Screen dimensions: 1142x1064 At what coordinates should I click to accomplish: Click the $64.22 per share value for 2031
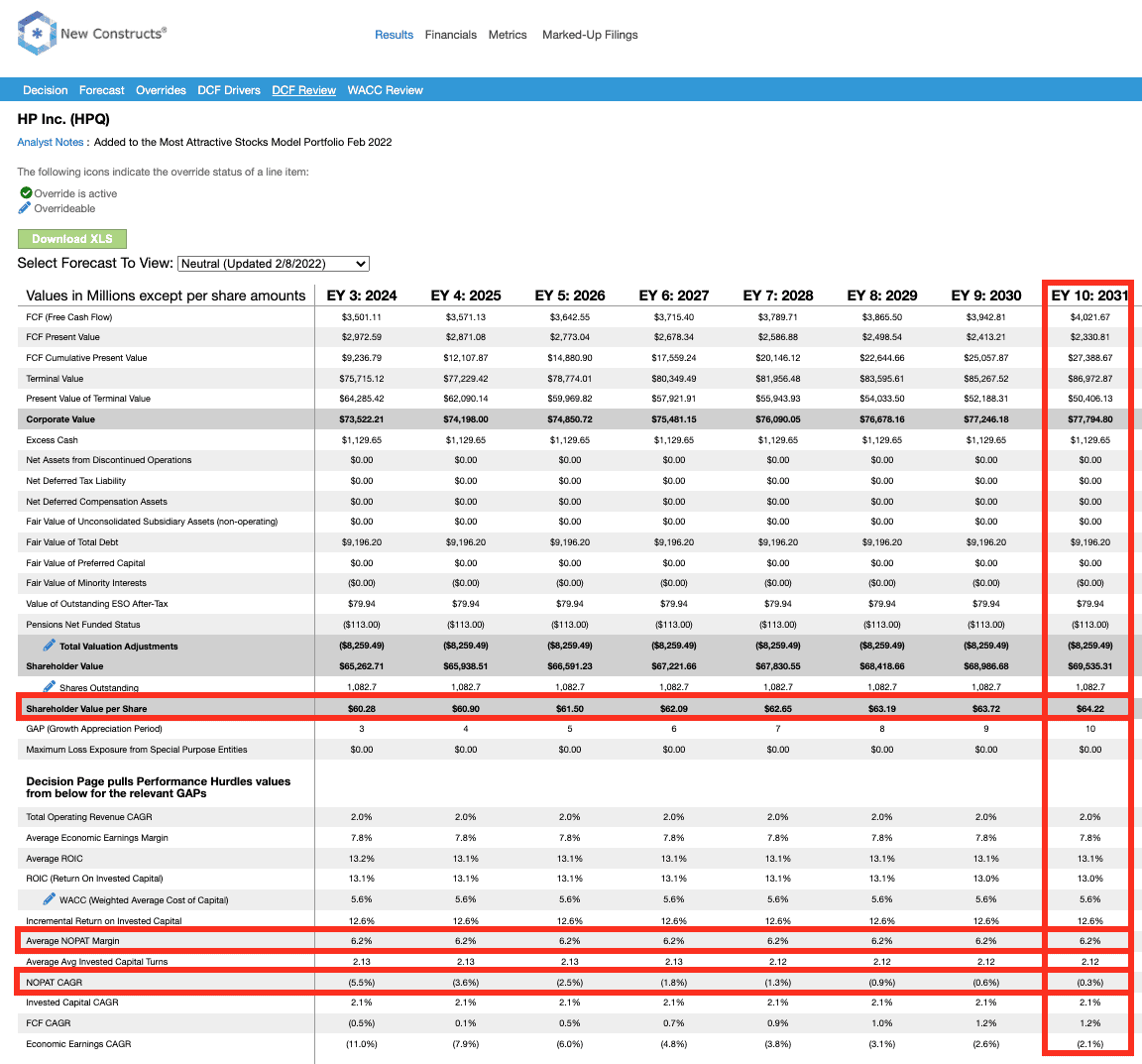1090,708
